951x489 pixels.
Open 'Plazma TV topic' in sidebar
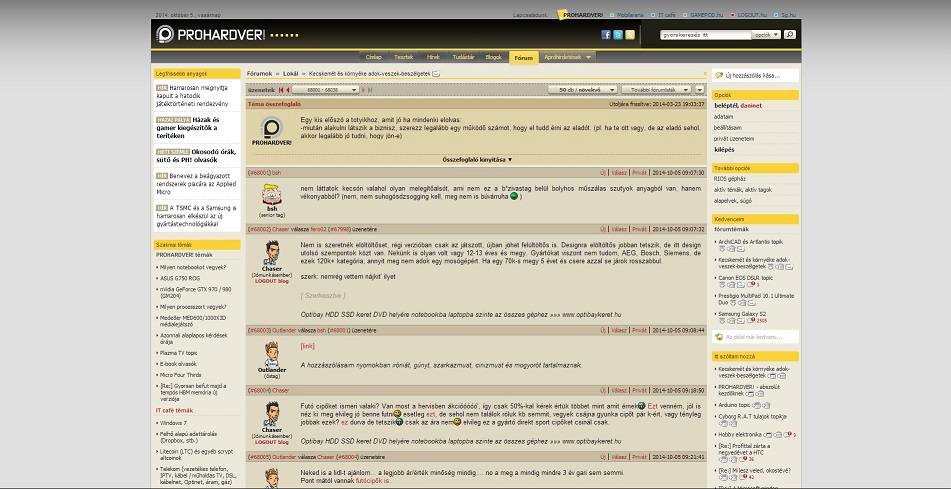tap(178, 352)
